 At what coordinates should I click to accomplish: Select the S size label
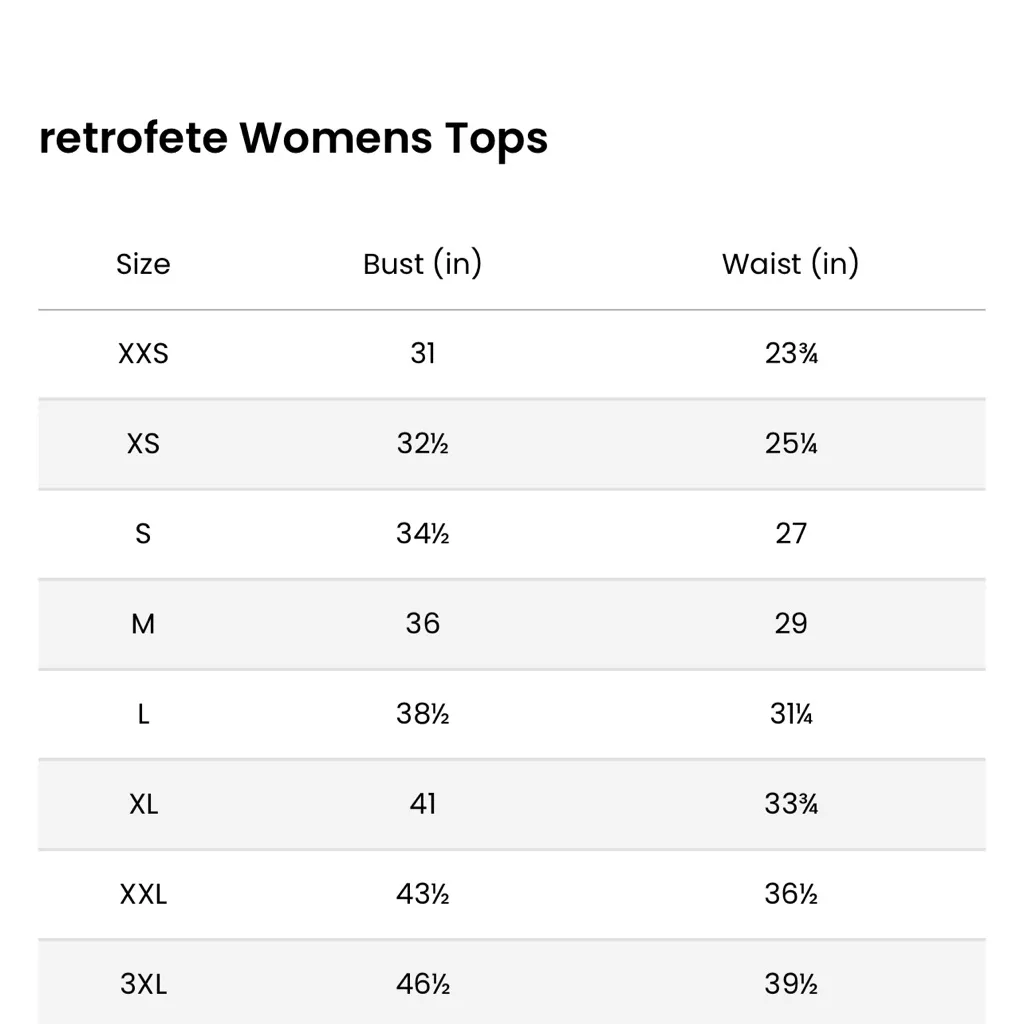143,534
